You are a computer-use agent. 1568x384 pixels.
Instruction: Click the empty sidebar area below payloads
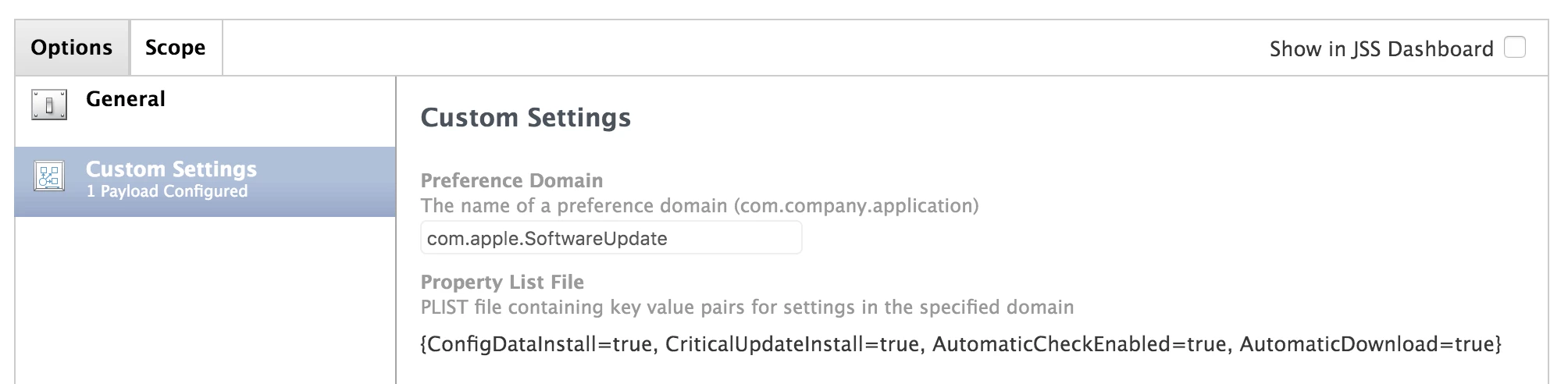[x=205, y=300]
